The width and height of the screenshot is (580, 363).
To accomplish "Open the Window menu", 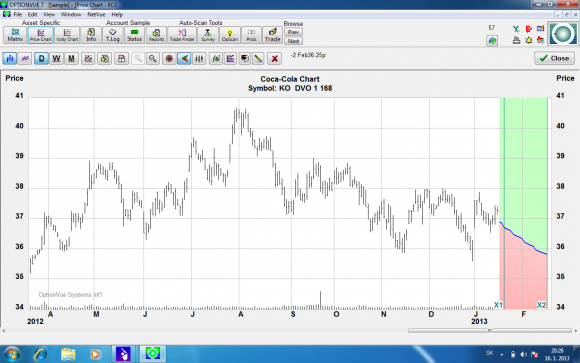I will tap(71, 14).
